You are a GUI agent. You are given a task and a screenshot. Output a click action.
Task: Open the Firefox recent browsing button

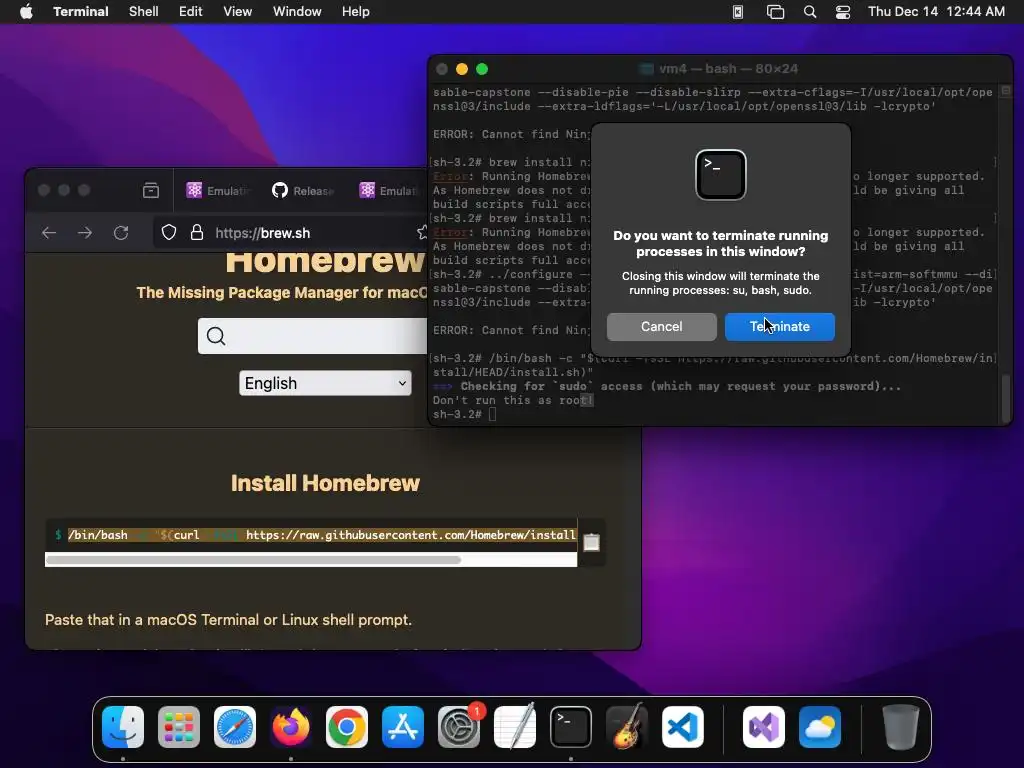point(151,191)
